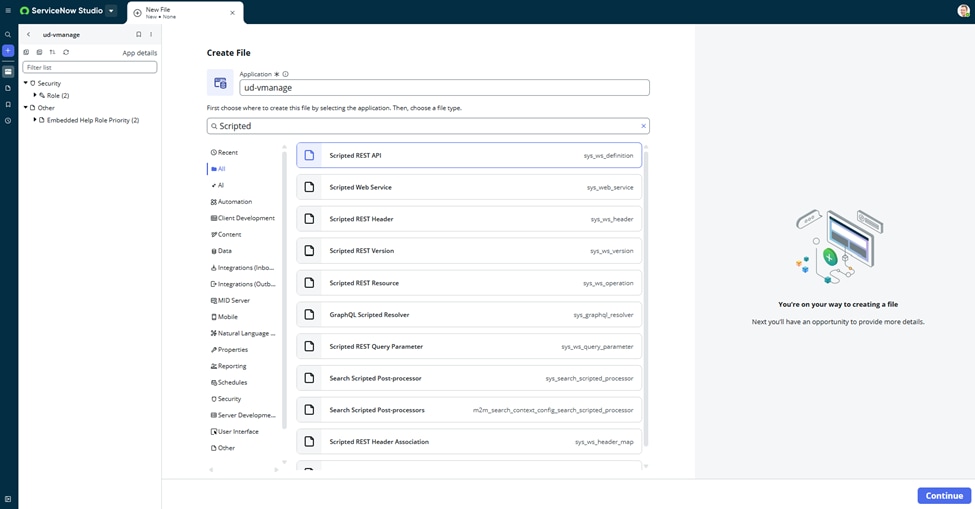Click the Continue button

coord(943,495)
